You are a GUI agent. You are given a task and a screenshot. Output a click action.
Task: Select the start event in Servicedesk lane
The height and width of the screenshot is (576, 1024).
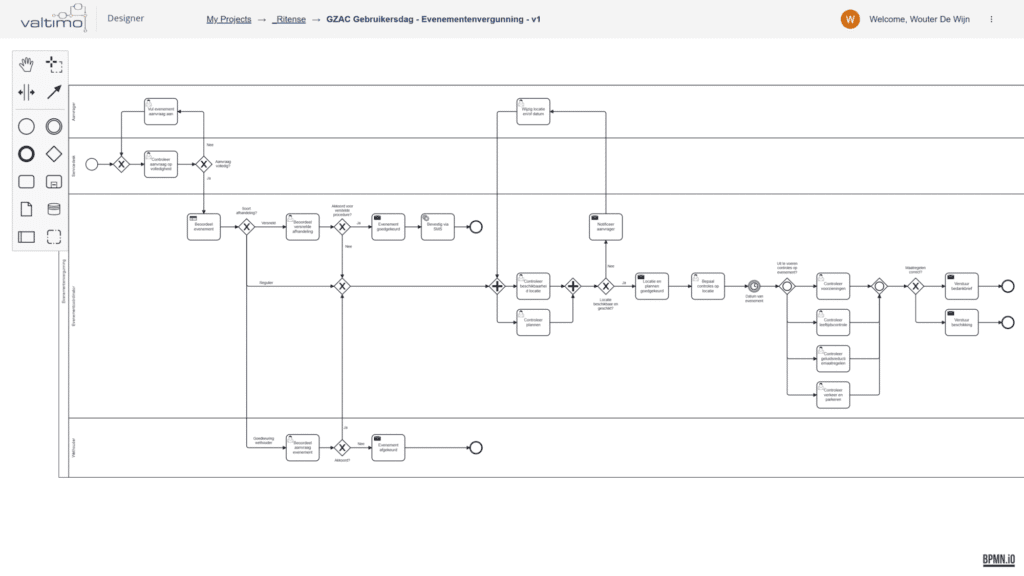(x=92, y=164)
